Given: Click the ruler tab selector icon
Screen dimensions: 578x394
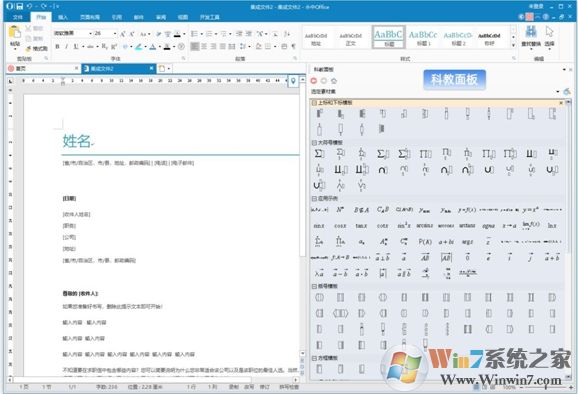Looking at the screenshot, I should [x=10, y=81].
